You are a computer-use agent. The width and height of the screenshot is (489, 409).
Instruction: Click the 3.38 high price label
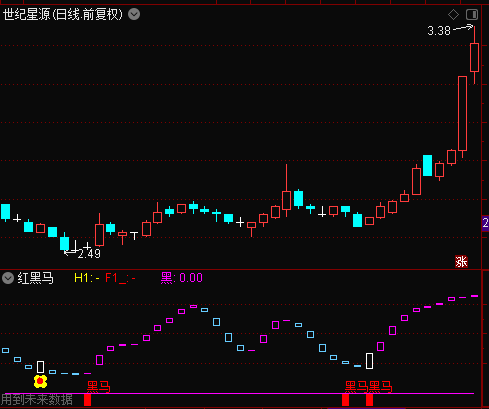439,31
